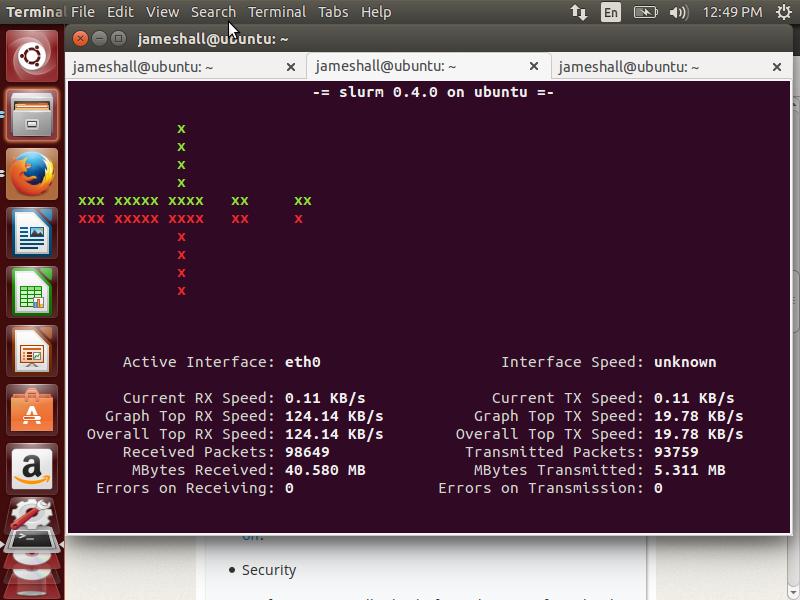The height and width of the screenshot is (600, 800).
Task: Click Security item in background window
Action: pyautogui.click(x=268, y=570)
